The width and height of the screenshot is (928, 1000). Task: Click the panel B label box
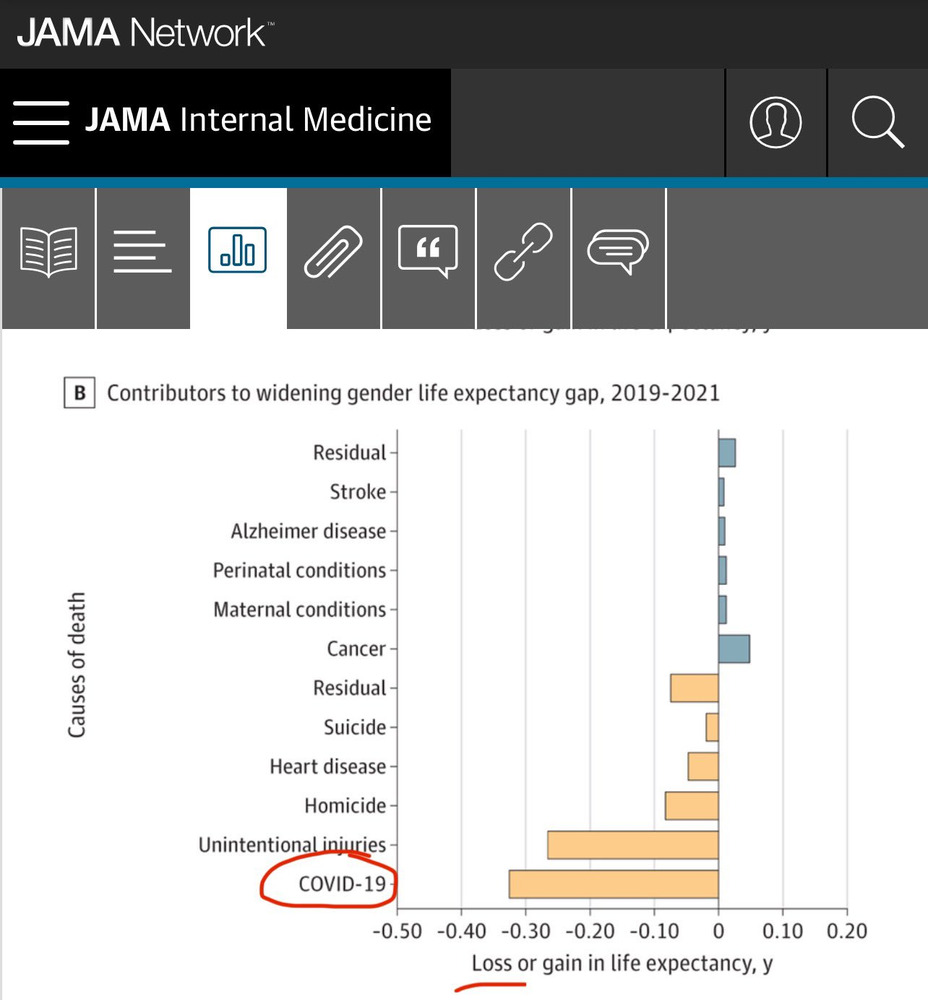pos(78,393)
